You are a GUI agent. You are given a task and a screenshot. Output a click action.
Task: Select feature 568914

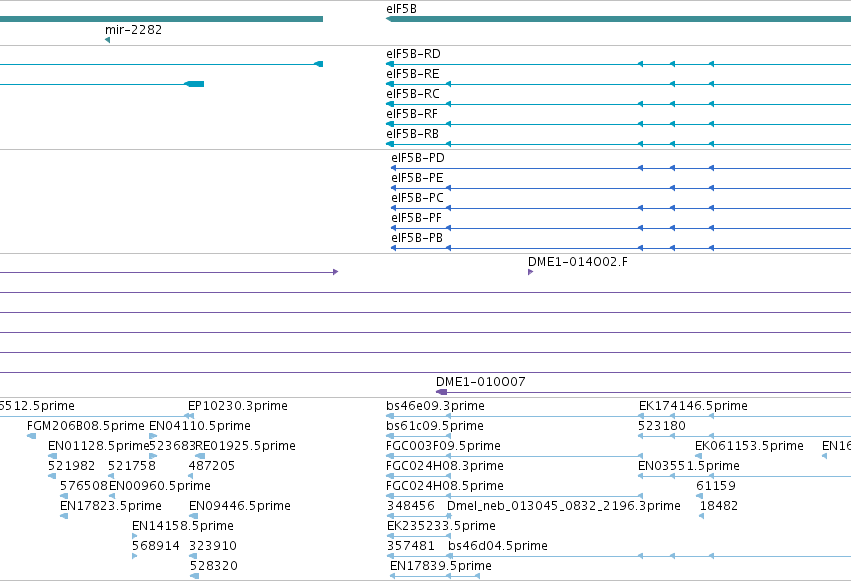click(156, 546)
